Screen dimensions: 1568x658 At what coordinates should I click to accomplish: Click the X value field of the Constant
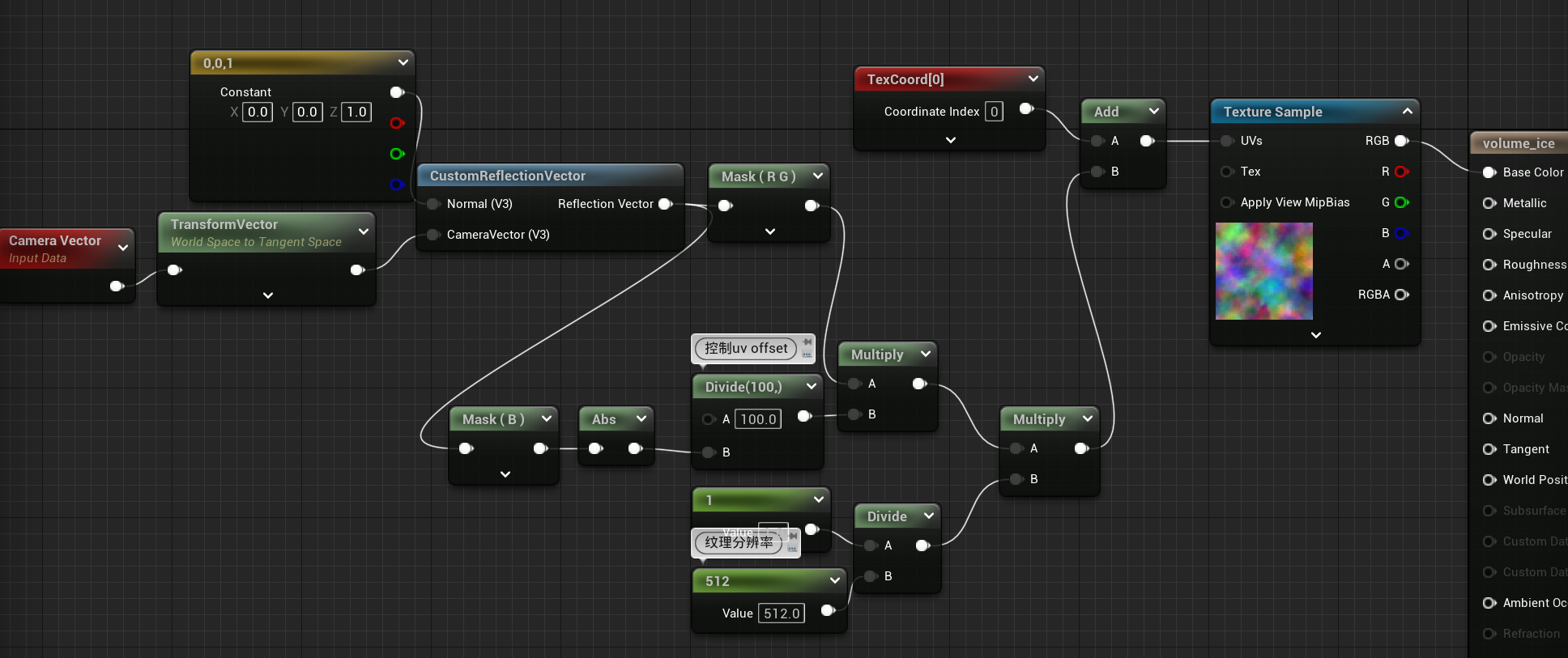coord(258,112)
